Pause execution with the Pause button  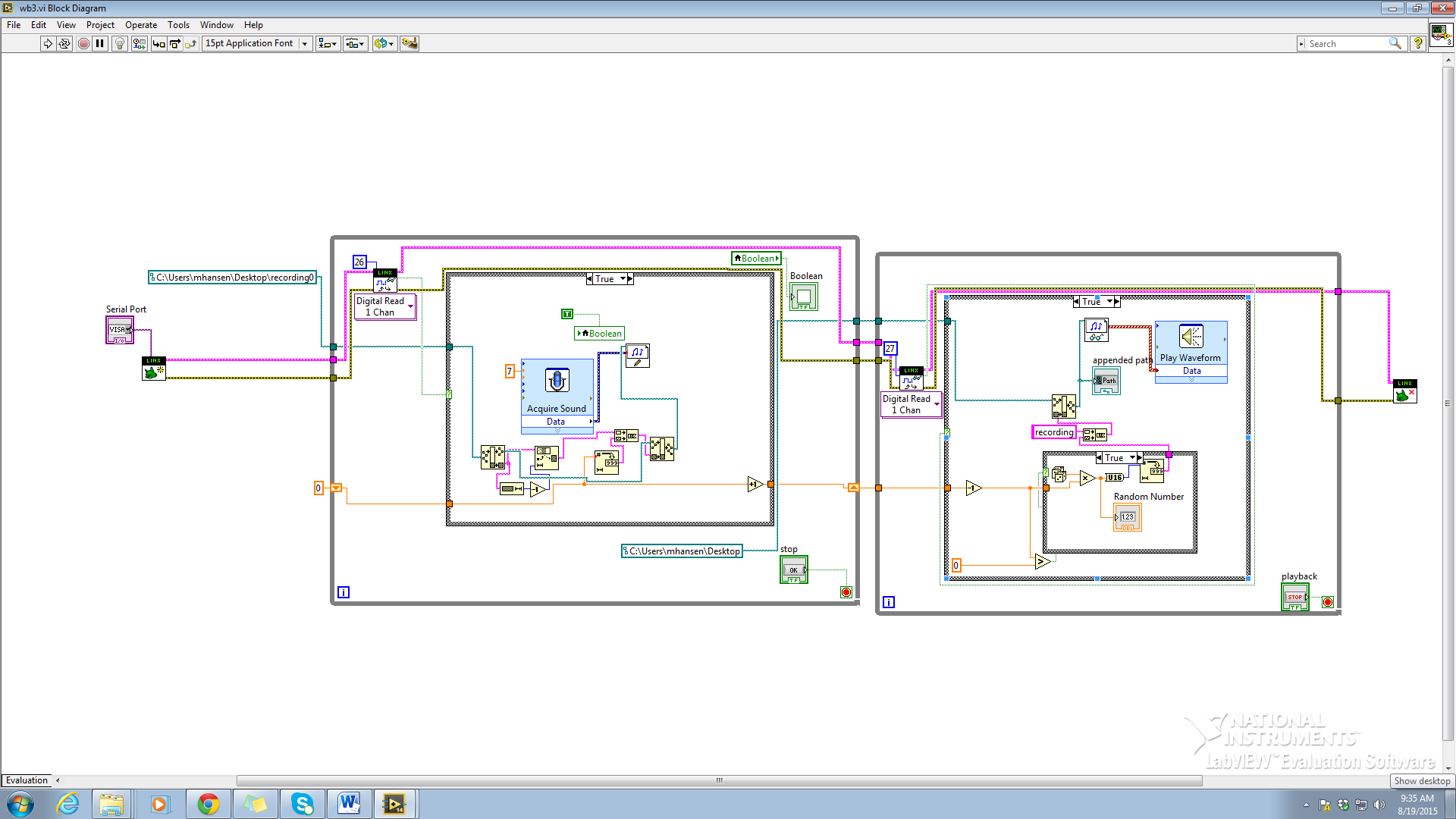click(x=100, y=43)
